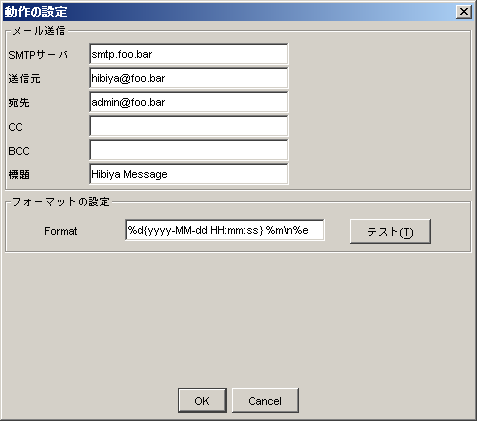Screen dimensions: 477x421
Task: Click the CC label text
Action: (x=15, y=127)
